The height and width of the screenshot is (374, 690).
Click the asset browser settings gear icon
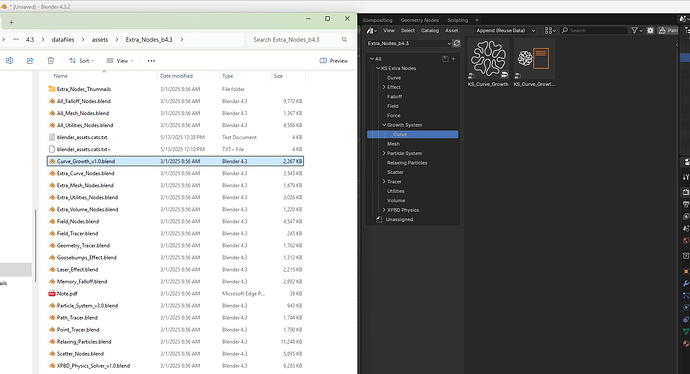tap(650, 30)
